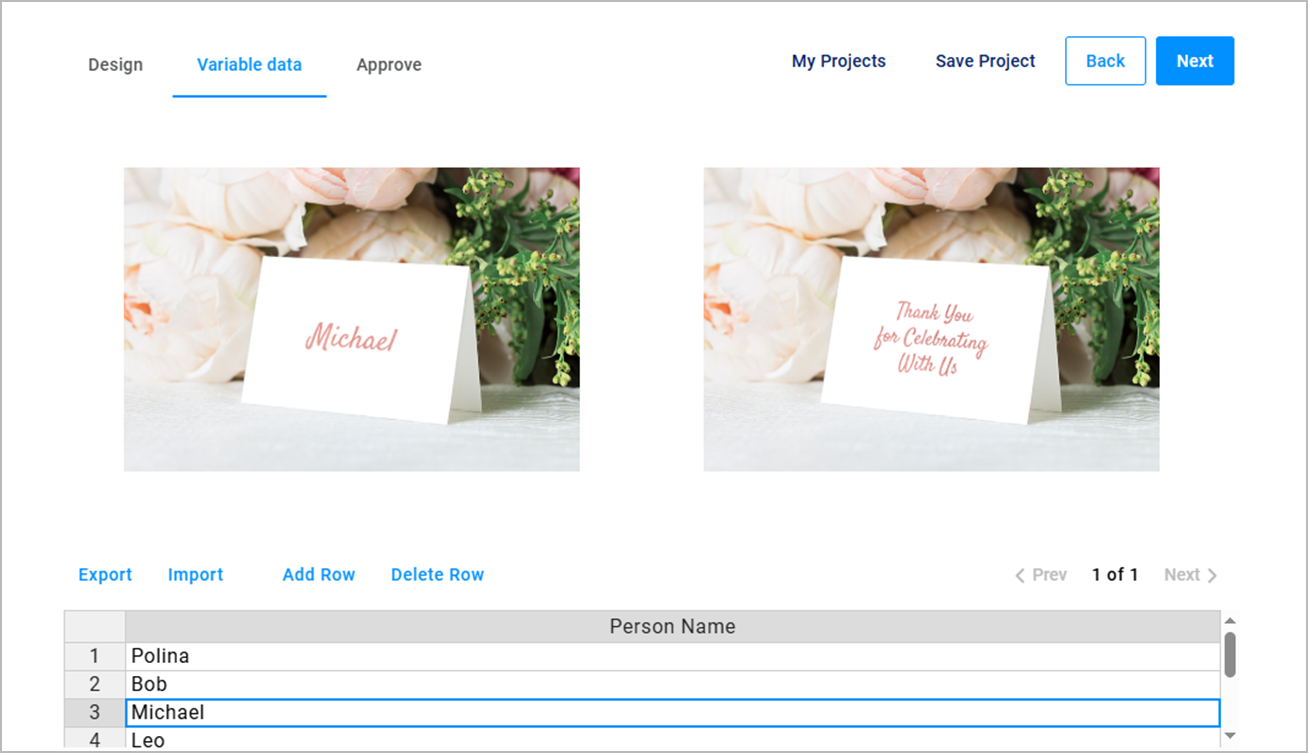The image size is (1308, 753).
Task: Import data into the table
Action: pyautogui.click(x=195, y=574)
